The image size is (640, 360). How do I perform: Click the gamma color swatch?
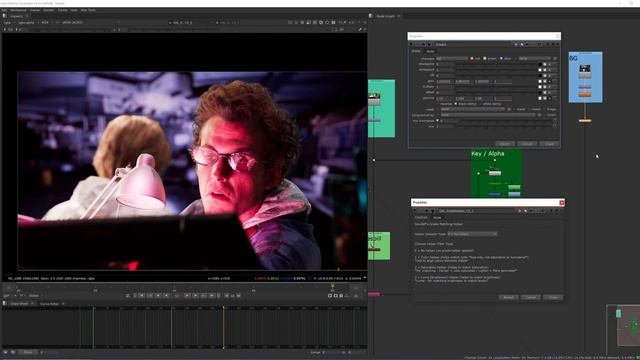(x=540, y=98)
